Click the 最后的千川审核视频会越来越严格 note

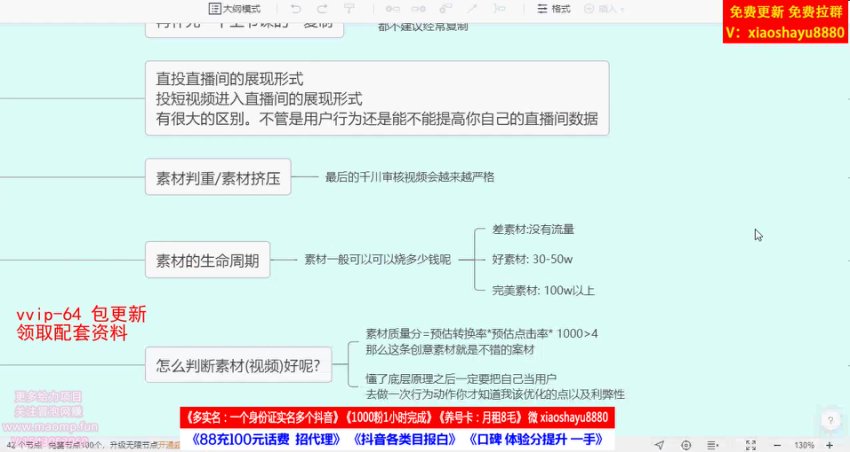tap(409, 177)
